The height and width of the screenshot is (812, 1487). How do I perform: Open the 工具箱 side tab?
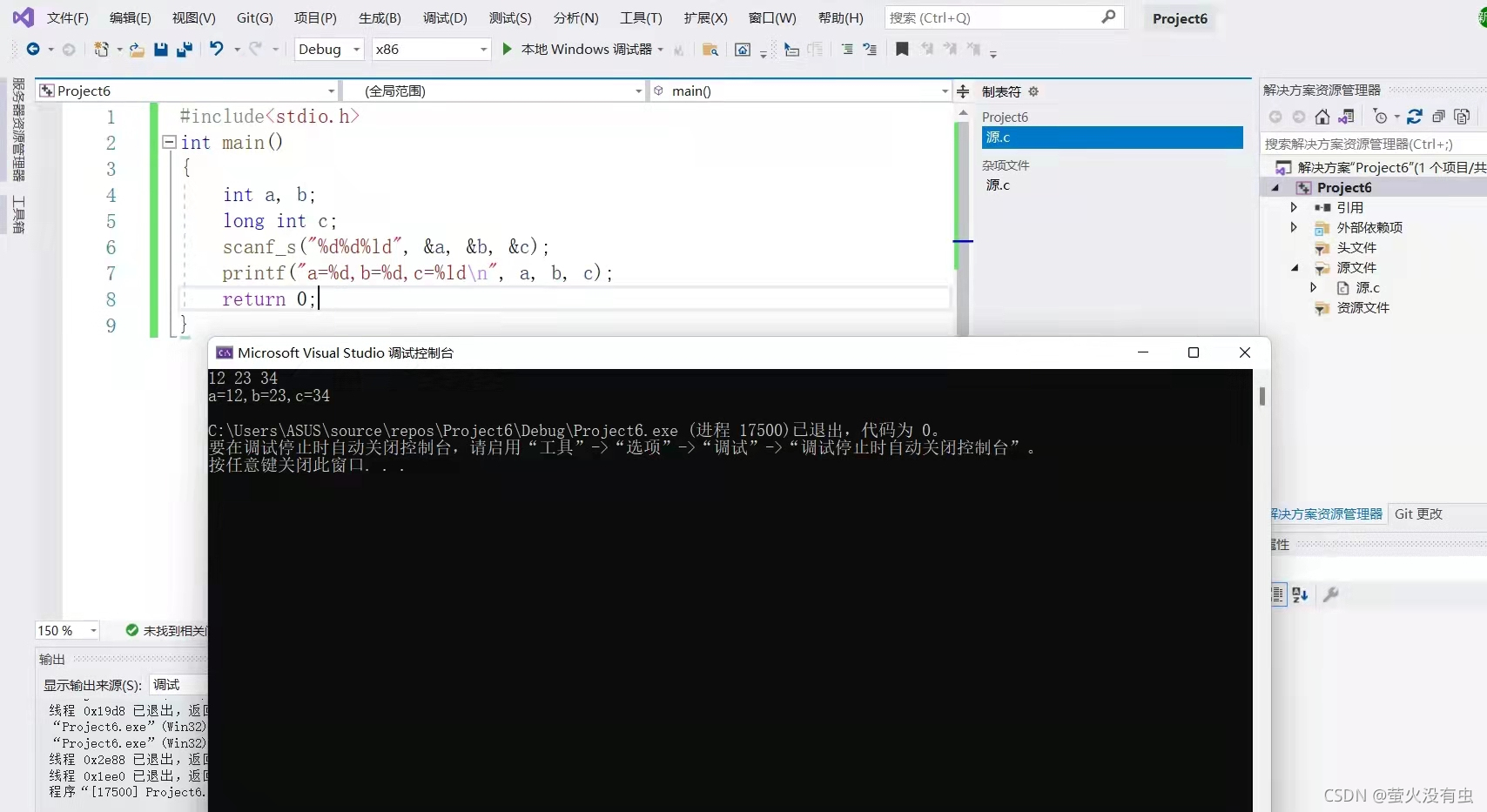coord(18,215)
